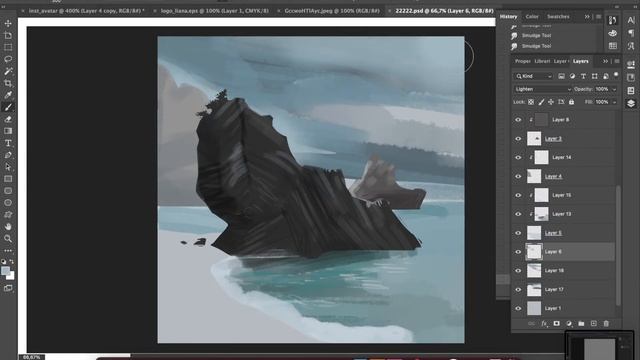The image size is (640, 360).
Task: Select the Move tool
Action: point(8,23)
